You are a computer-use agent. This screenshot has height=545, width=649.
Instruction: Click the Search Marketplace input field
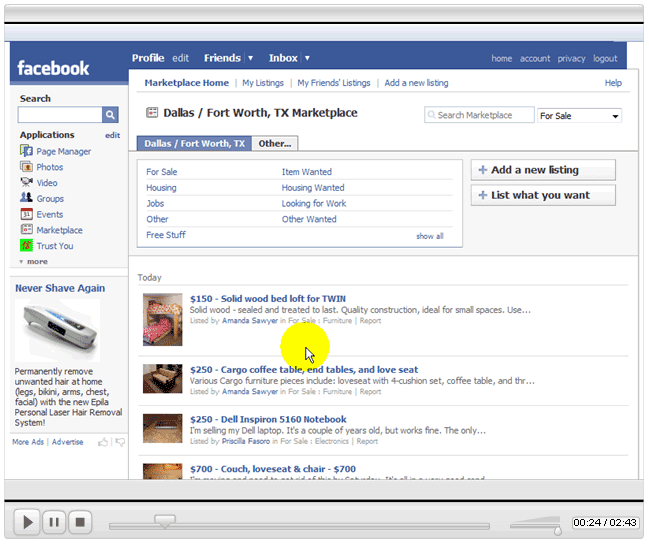coord(479,115)
